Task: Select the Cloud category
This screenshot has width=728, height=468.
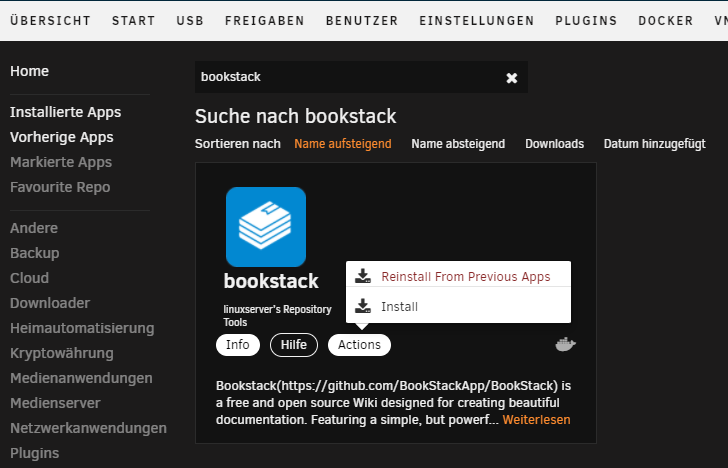Action: [29, 278]
